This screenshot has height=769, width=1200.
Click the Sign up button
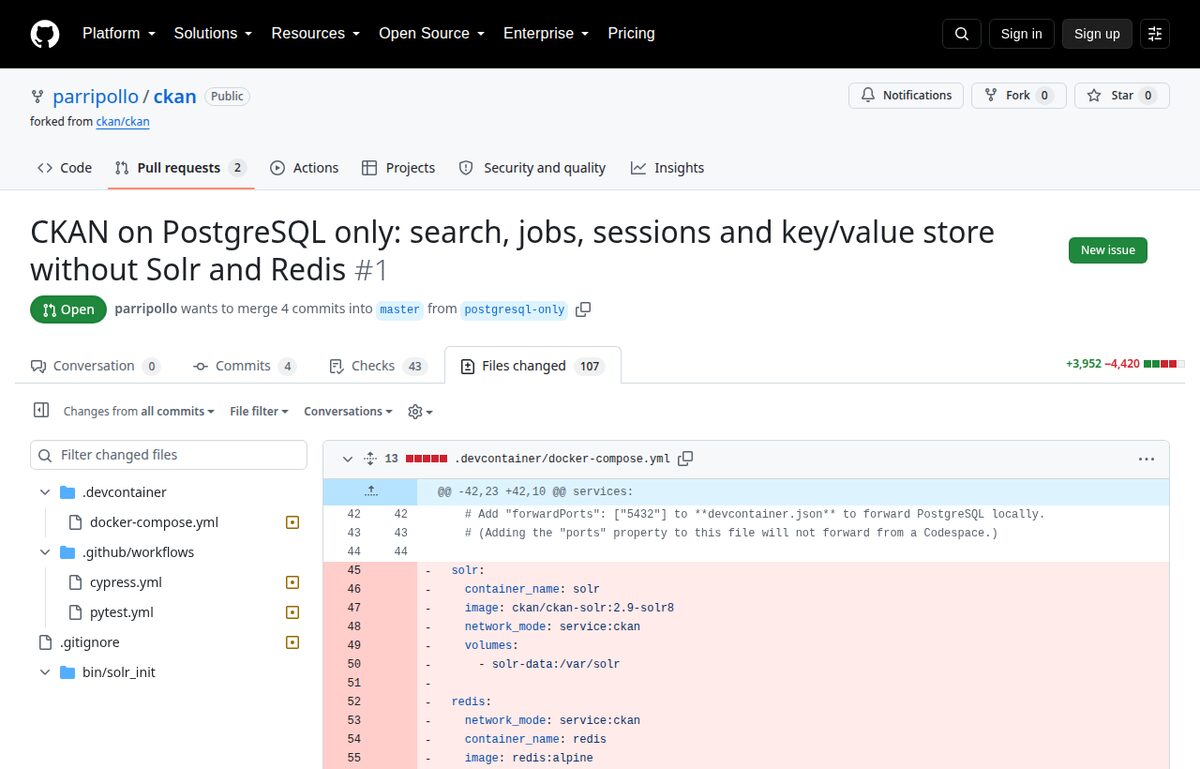tap(1097, 34)
